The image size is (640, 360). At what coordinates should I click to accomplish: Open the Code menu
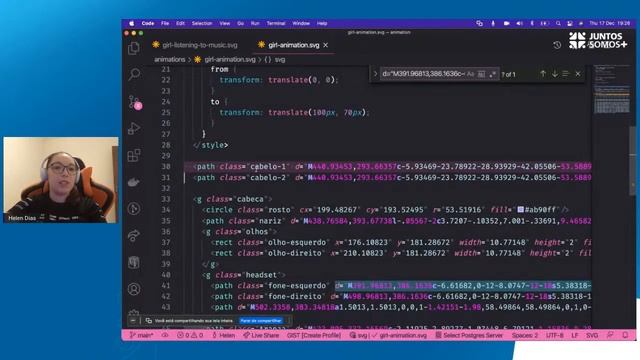tap(148, 24)
